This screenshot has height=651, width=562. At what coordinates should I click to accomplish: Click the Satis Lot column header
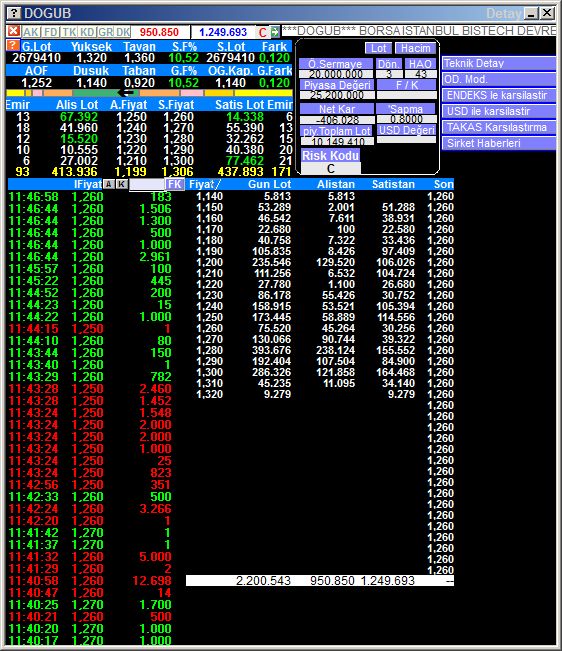coord(239,105)
